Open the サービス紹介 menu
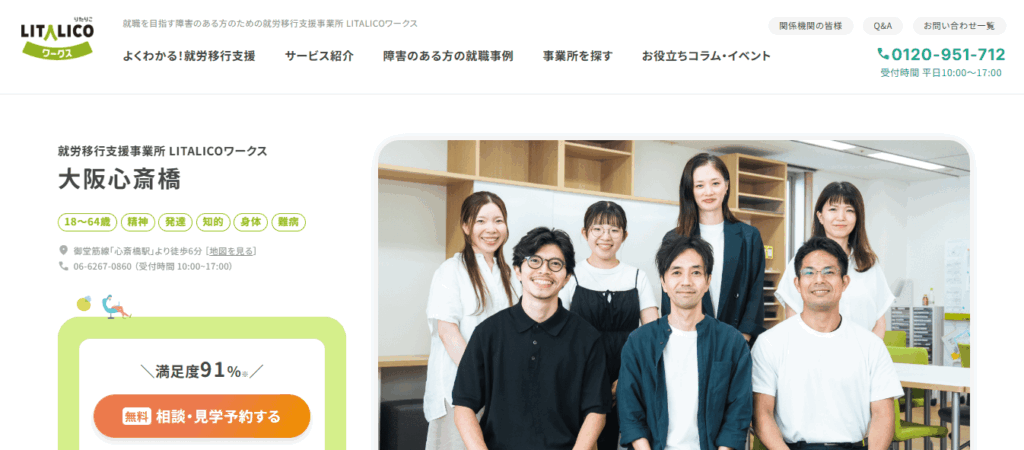This screenshot has height=450, width=1024. (x=319, y=56)
